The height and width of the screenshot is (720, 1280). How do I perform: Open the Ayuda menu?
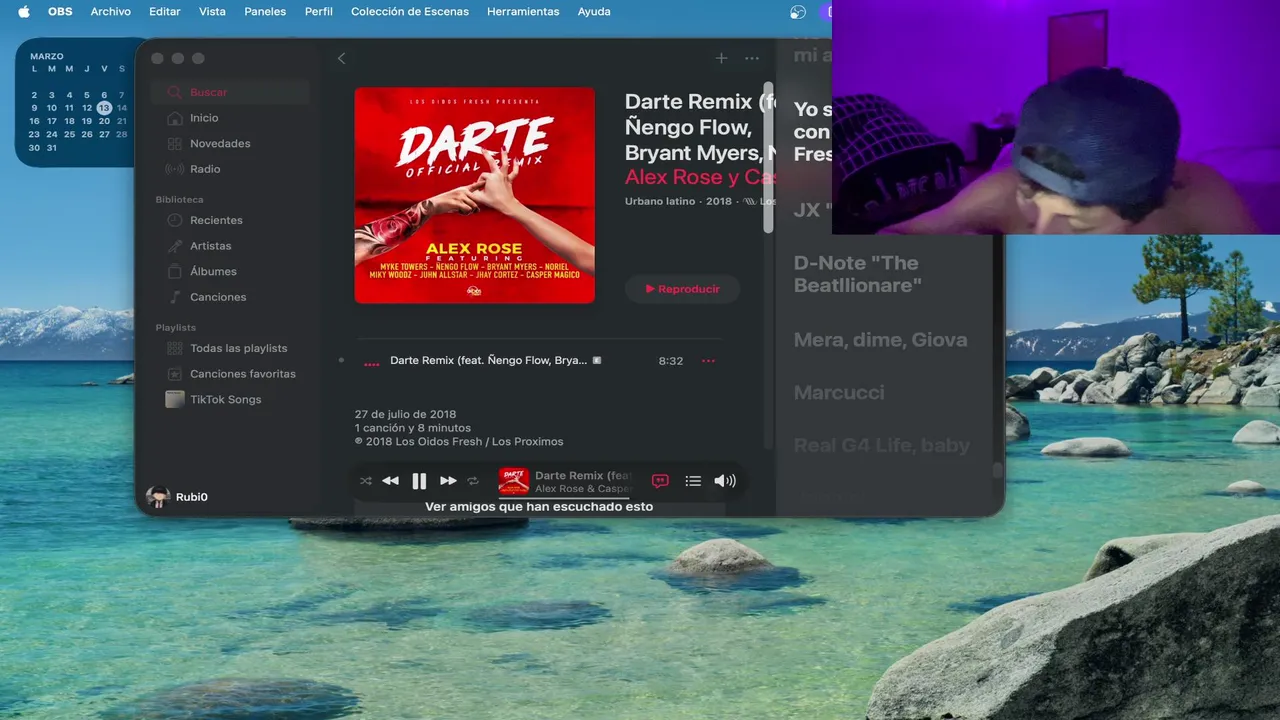pyautogui.click(x=594, y=12)
